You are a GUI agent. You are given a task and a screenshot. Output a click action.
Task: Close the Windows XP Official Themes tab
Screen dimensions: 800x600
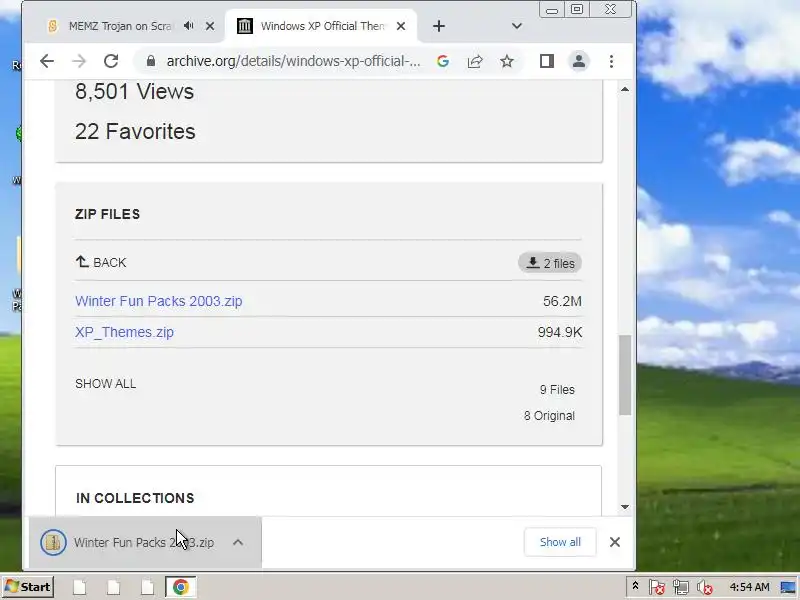coord(401,26)
